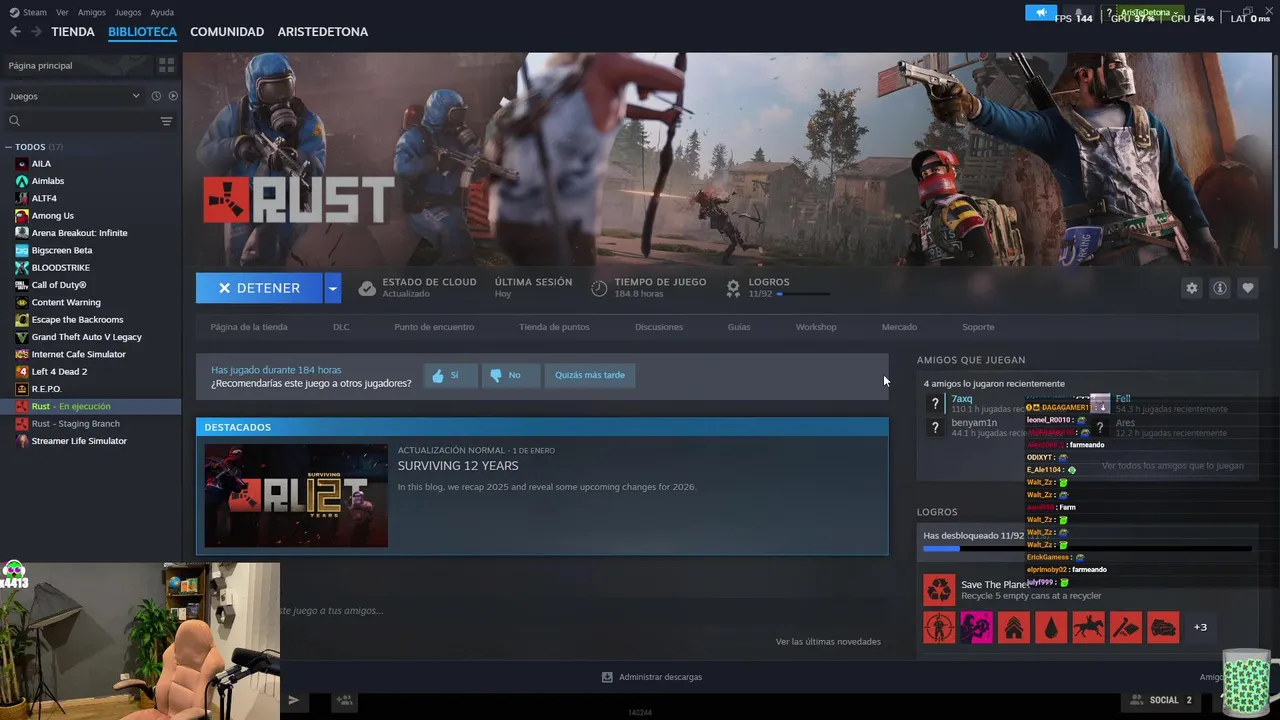Click the horse rider achievement icon
This screenshot has height=720, width=1280.
tap(1088, 627)
